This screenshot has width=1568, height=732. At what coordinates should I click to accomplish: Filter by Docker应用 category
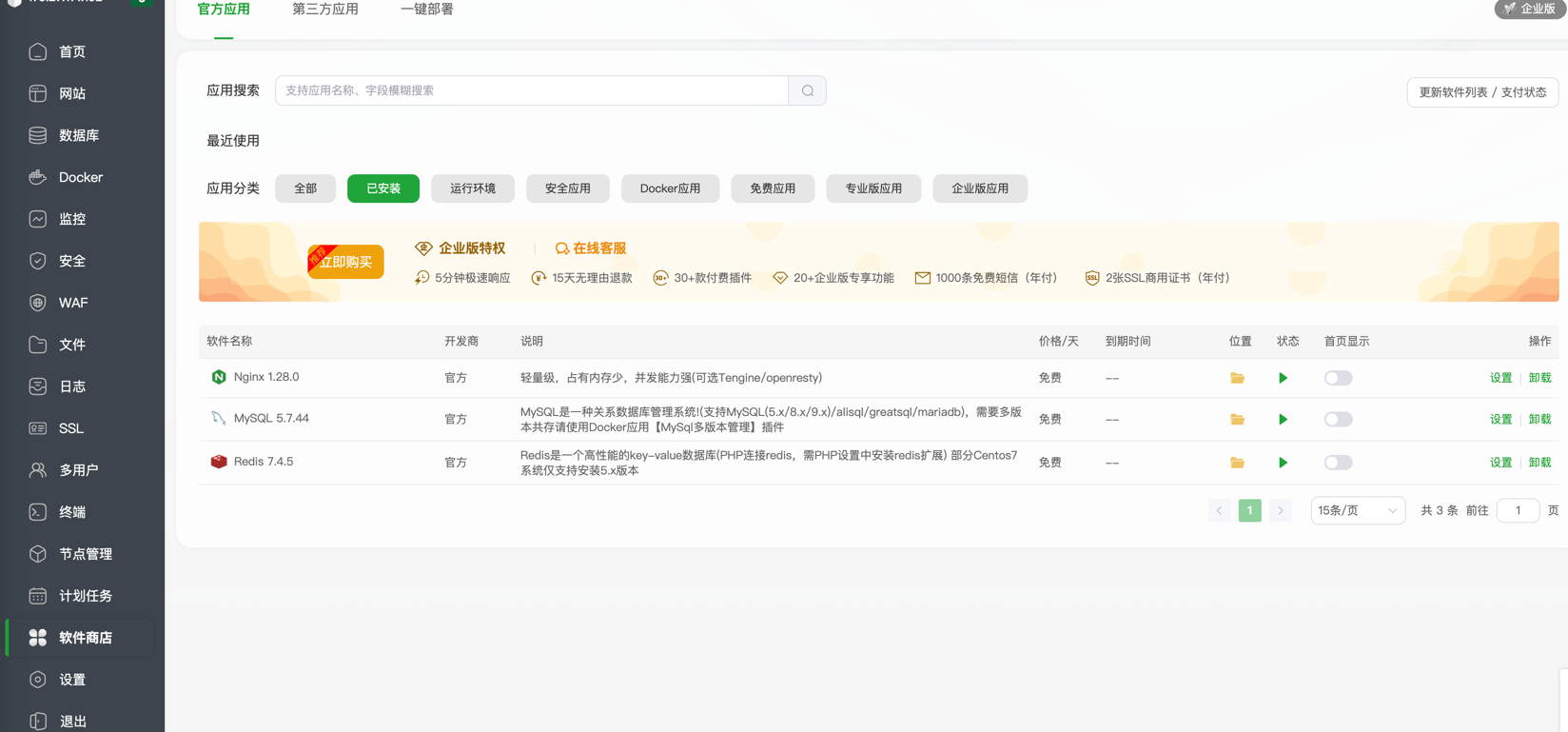click(x=670, y=188)
